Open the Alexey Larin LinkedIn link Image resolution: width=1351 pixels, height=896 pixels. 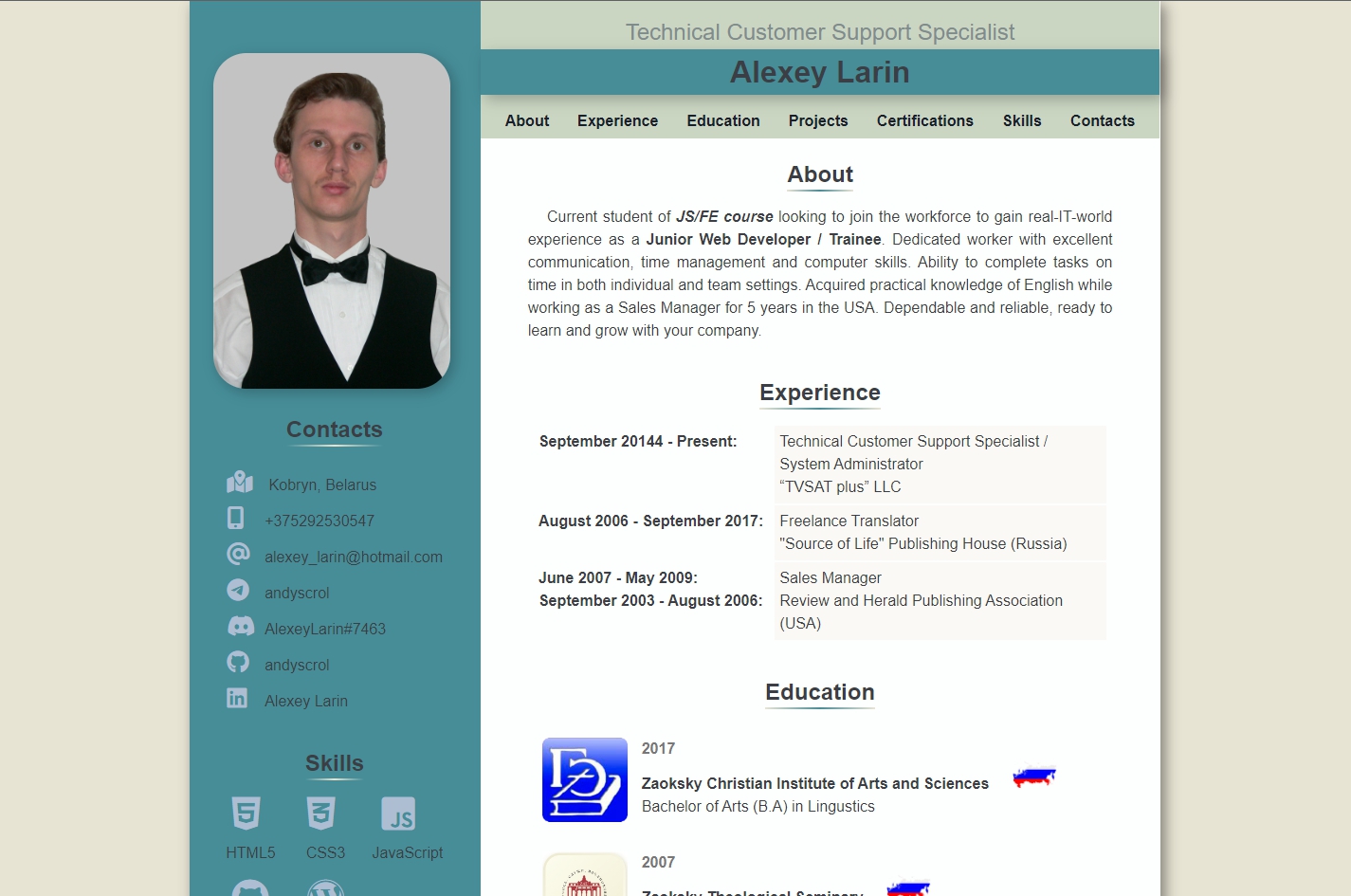point(306,701)
